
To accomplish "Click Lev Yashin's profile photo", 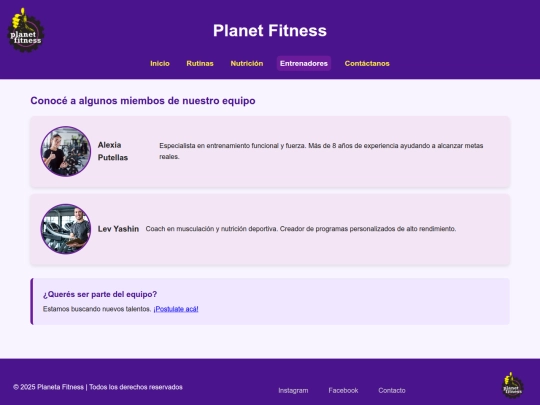I will 66,229.
